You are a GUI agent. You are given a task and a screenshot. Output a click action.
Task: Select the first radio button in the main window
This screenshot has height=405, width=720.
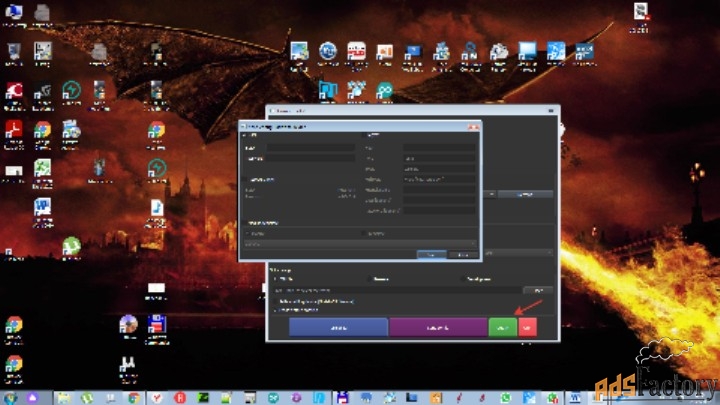[276, 279]
